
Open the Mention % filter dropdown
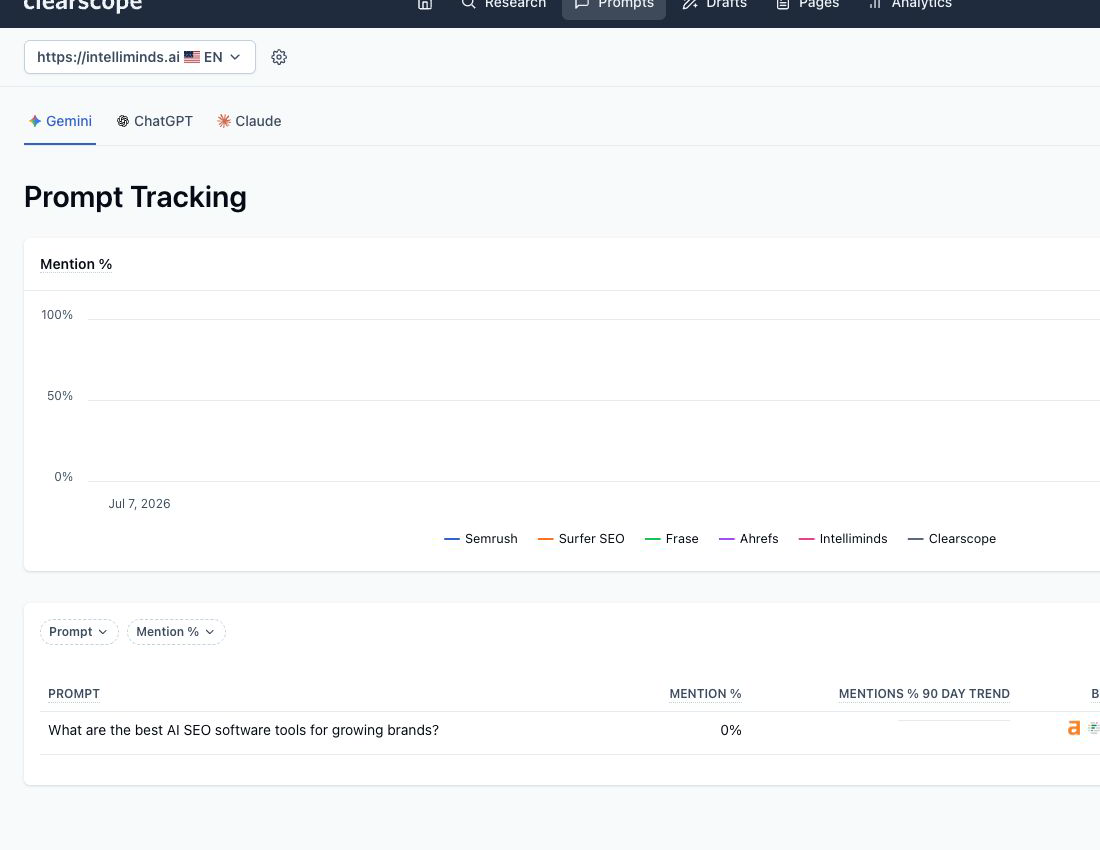tap(176, 632)
